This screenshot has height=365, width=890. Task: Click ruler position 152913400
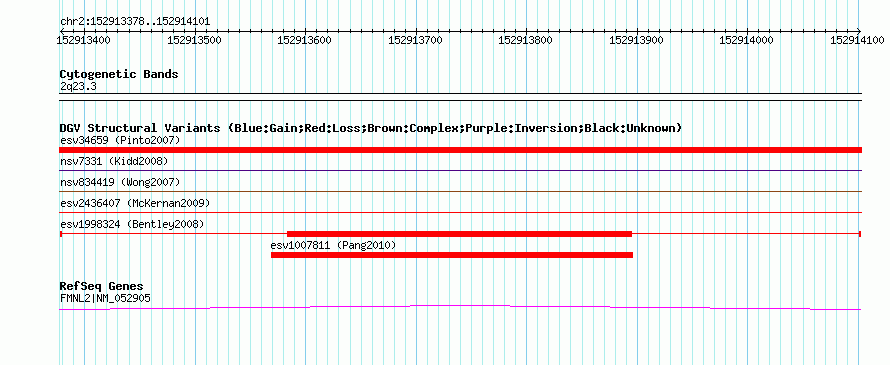[x=84, y=40]
